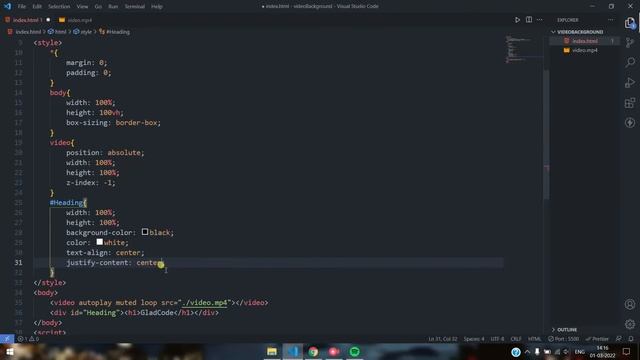Open the notifications bell in the status bar
The image size is (640, 360).
click(631, 339)
